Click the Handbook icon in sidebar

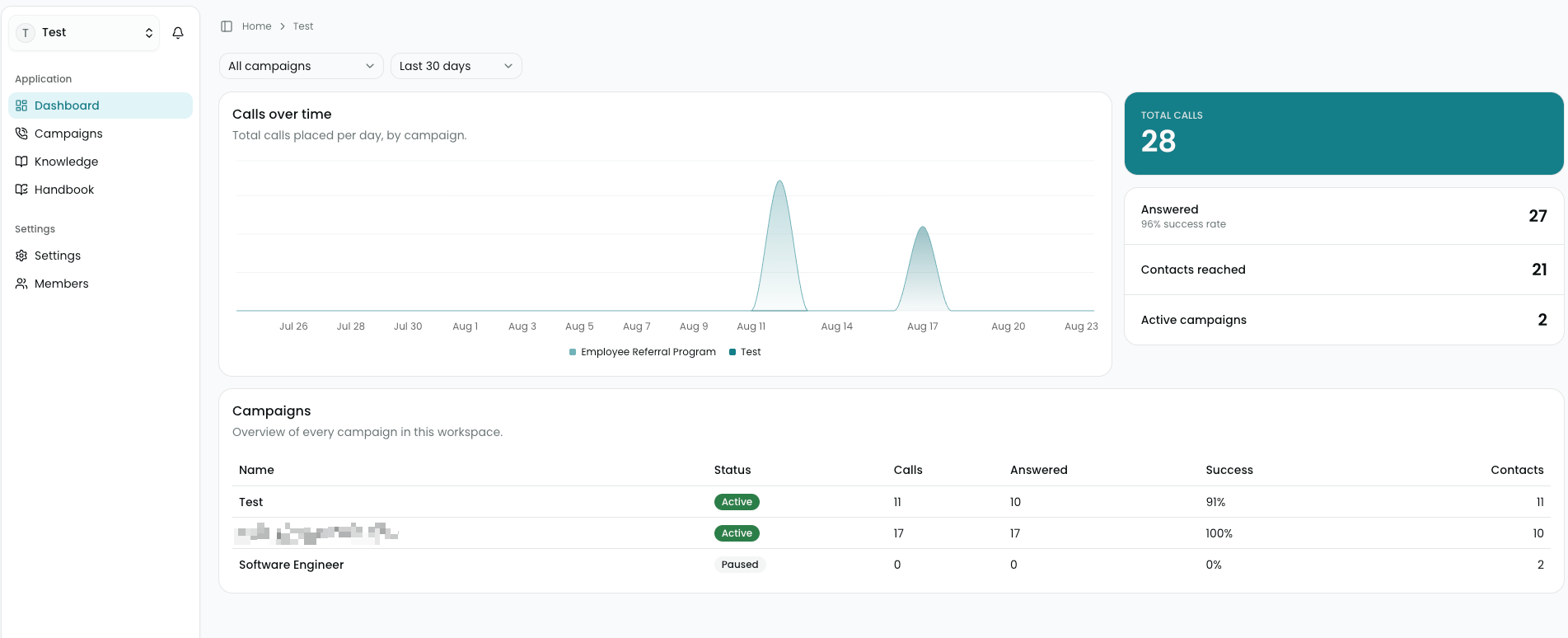(21, 190)
